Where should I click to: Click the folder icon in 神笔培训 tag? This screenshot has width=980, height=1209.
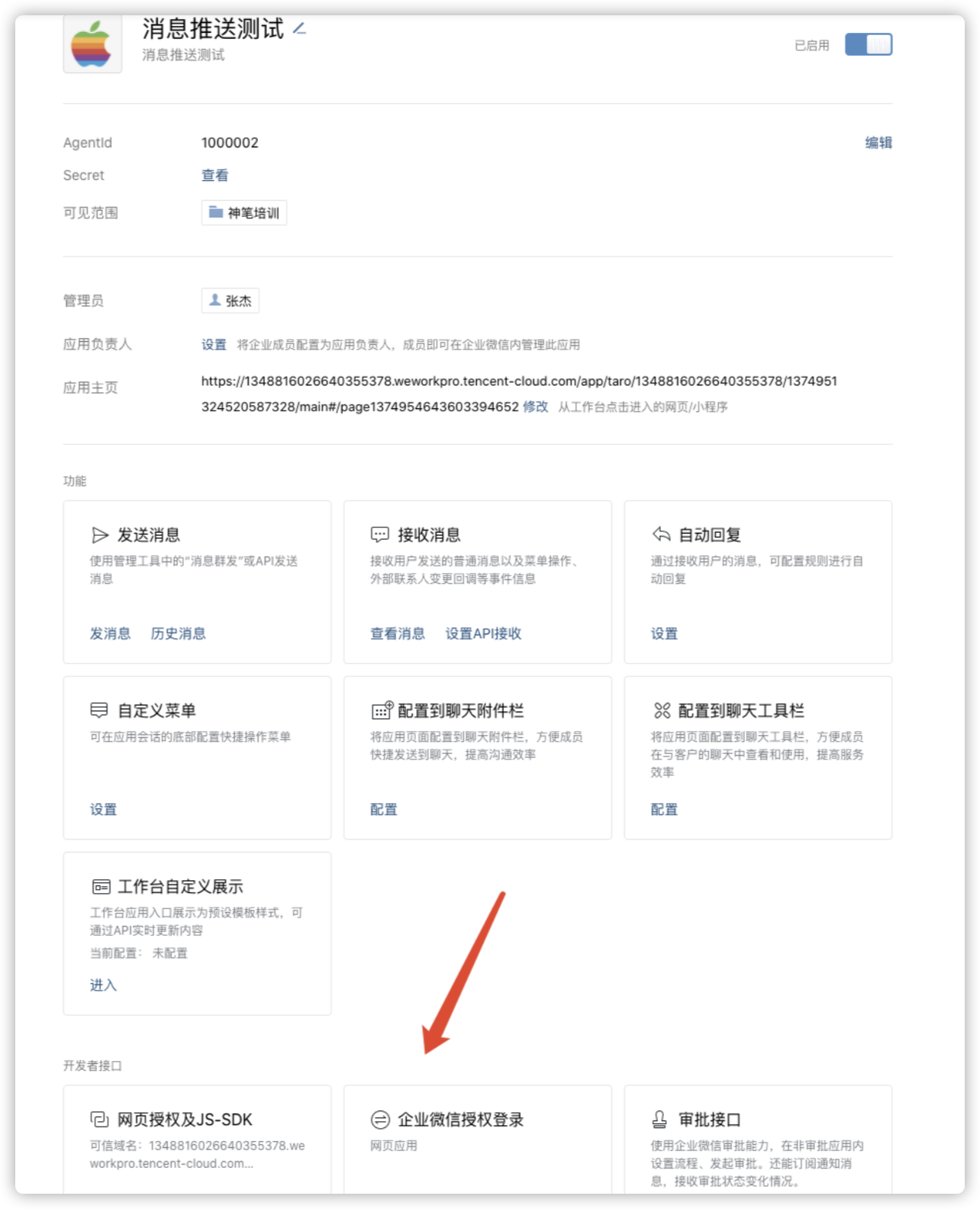coord(216,212)
